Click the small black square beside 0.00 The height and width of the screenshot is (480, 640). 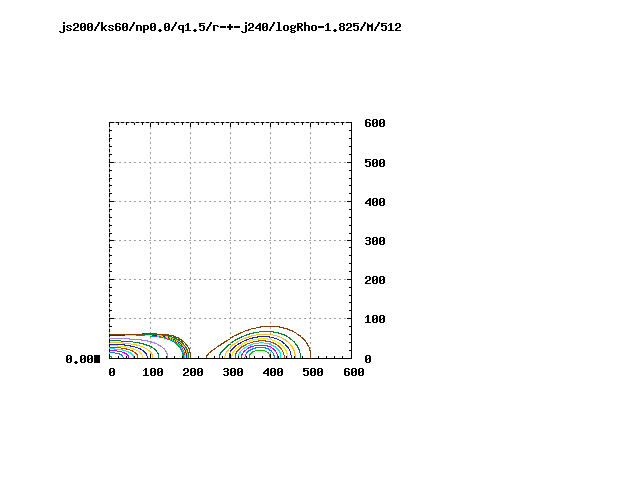(97, 359)
